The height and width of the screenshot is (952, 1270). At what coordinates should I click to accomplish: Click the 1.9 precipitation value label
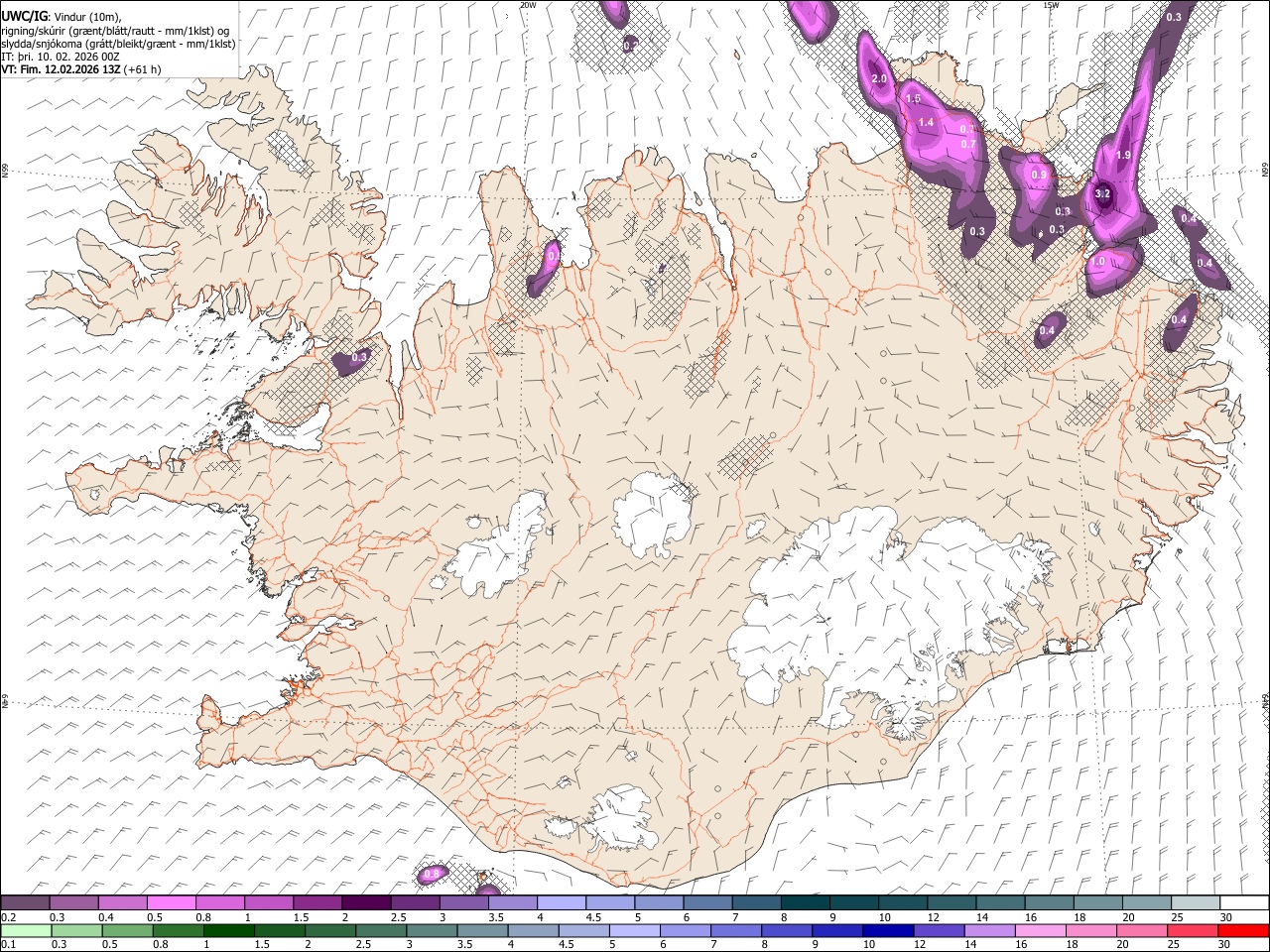1123,155
